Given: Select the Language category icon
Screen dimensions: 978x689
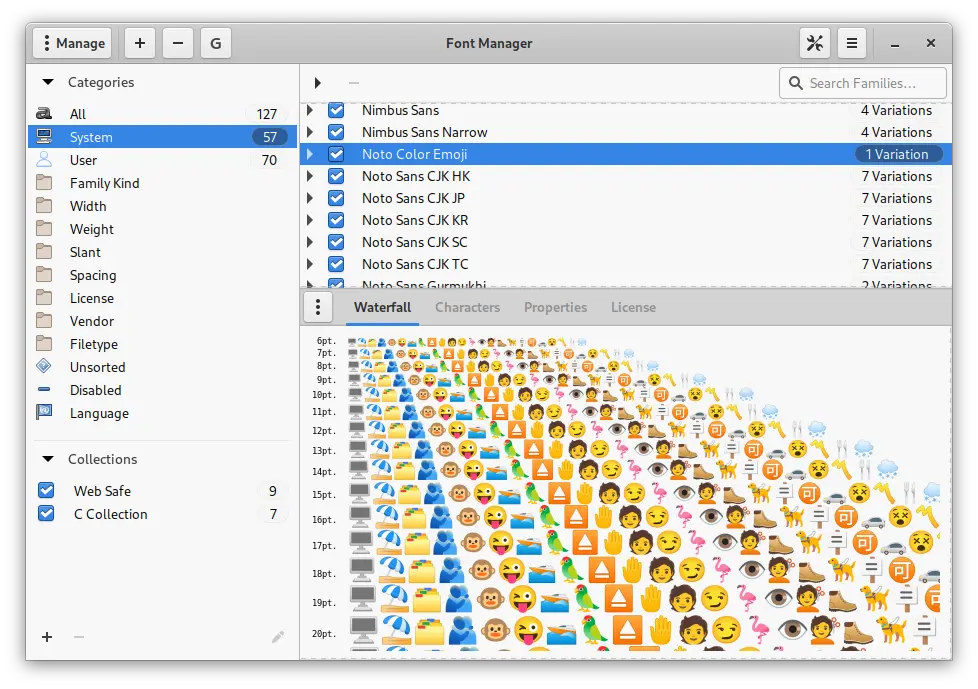Looking at the screenshot, I should point(44,413).
